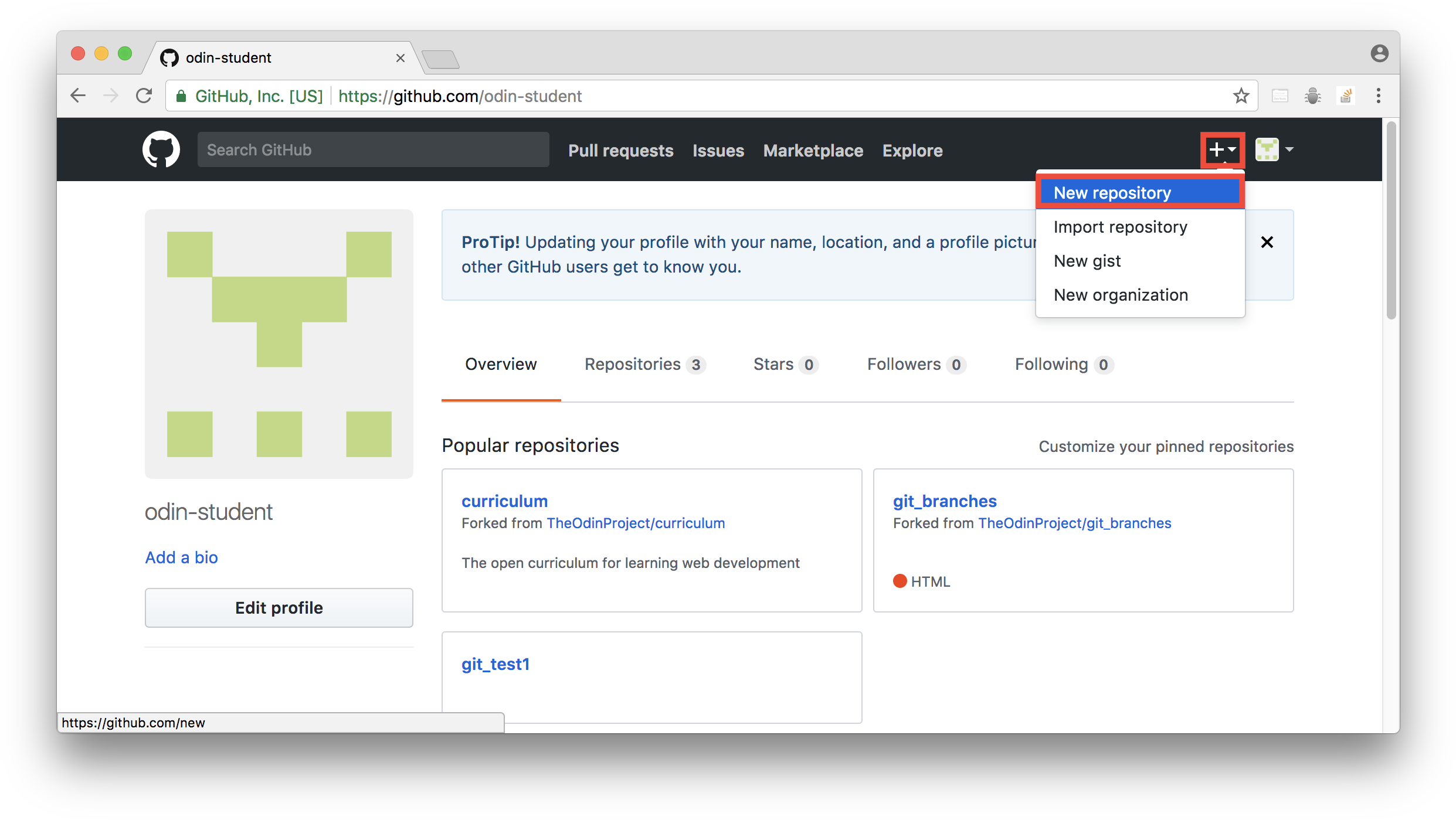Click the bug extension icon in toolbar
Screen dimensions: 1456x820
[1313, 96]
